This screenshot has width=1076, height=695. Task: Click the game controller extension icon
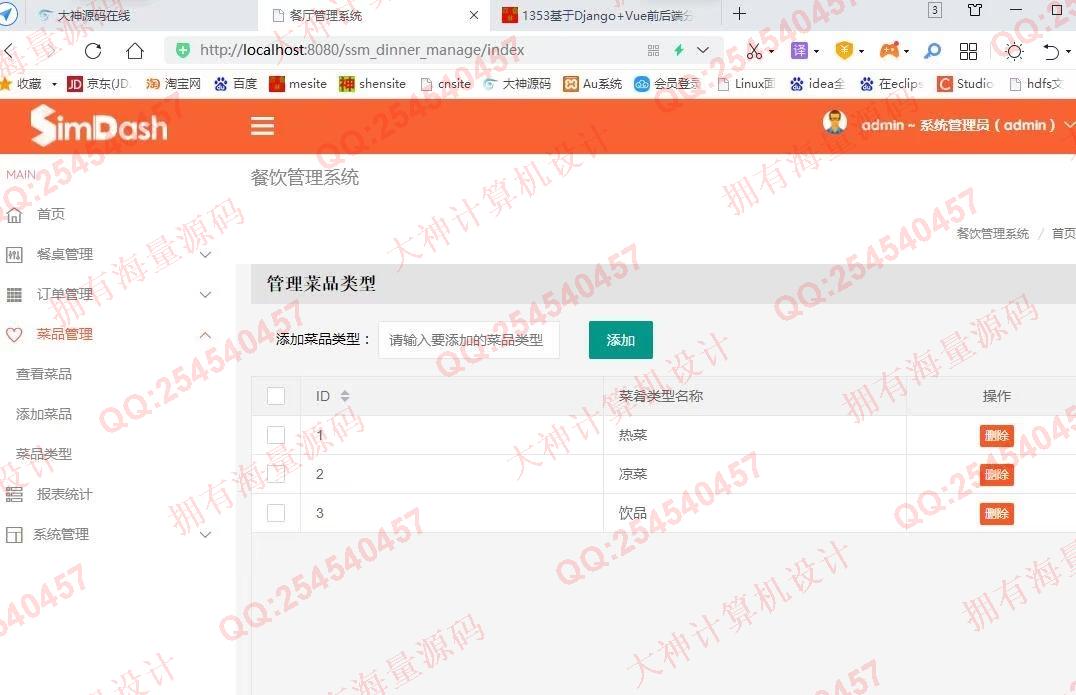point(889,50)
